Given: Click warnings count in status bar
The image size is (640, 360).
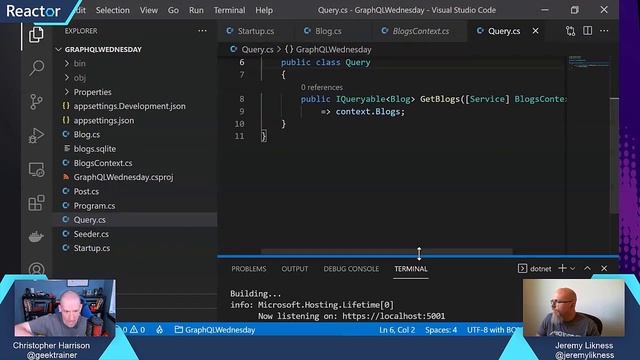Looking at the screenshot, I should [138, 330].
